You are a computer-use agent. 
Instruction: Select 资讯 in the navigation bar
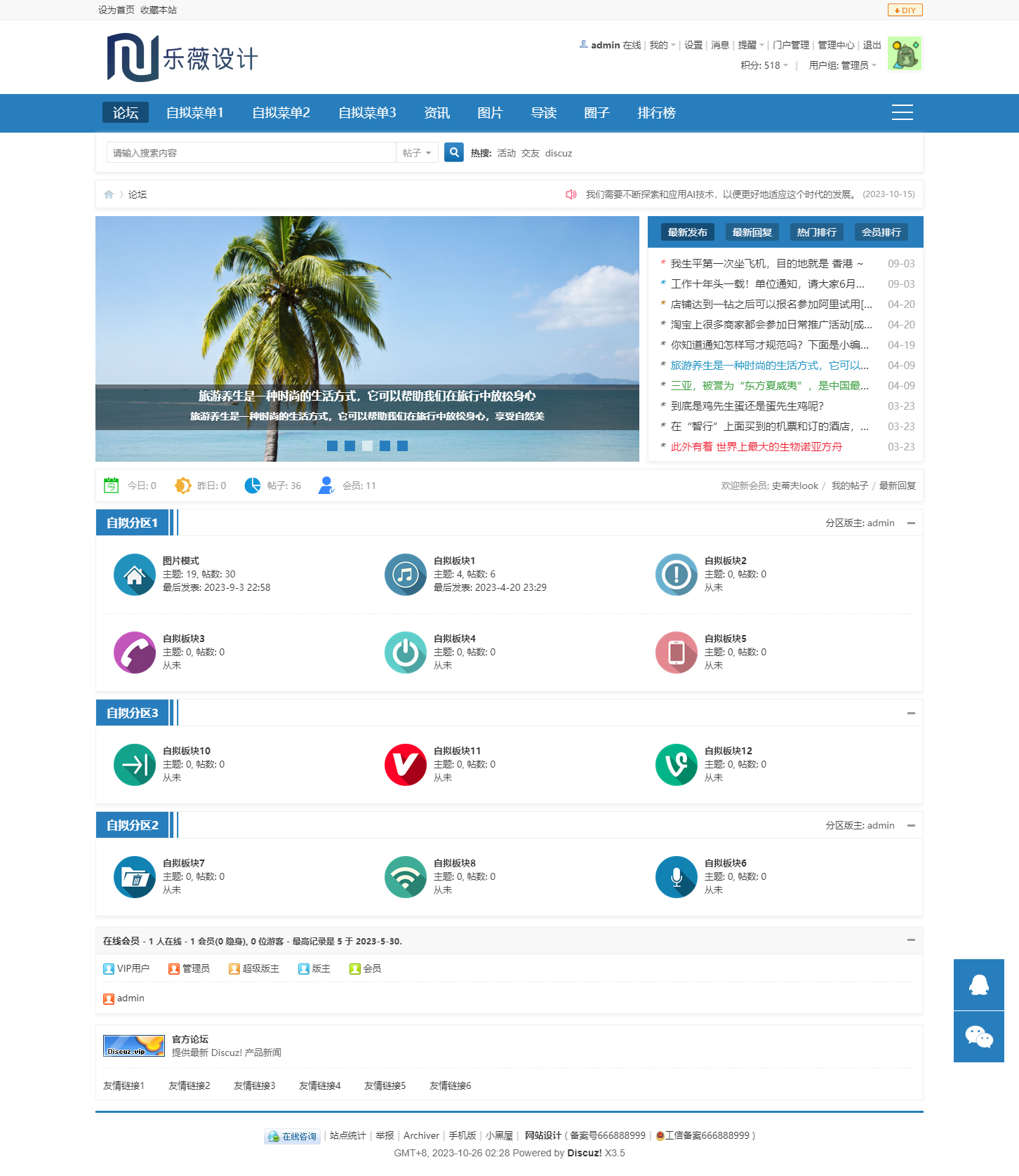pyautogui.click(x=437, y=113)
